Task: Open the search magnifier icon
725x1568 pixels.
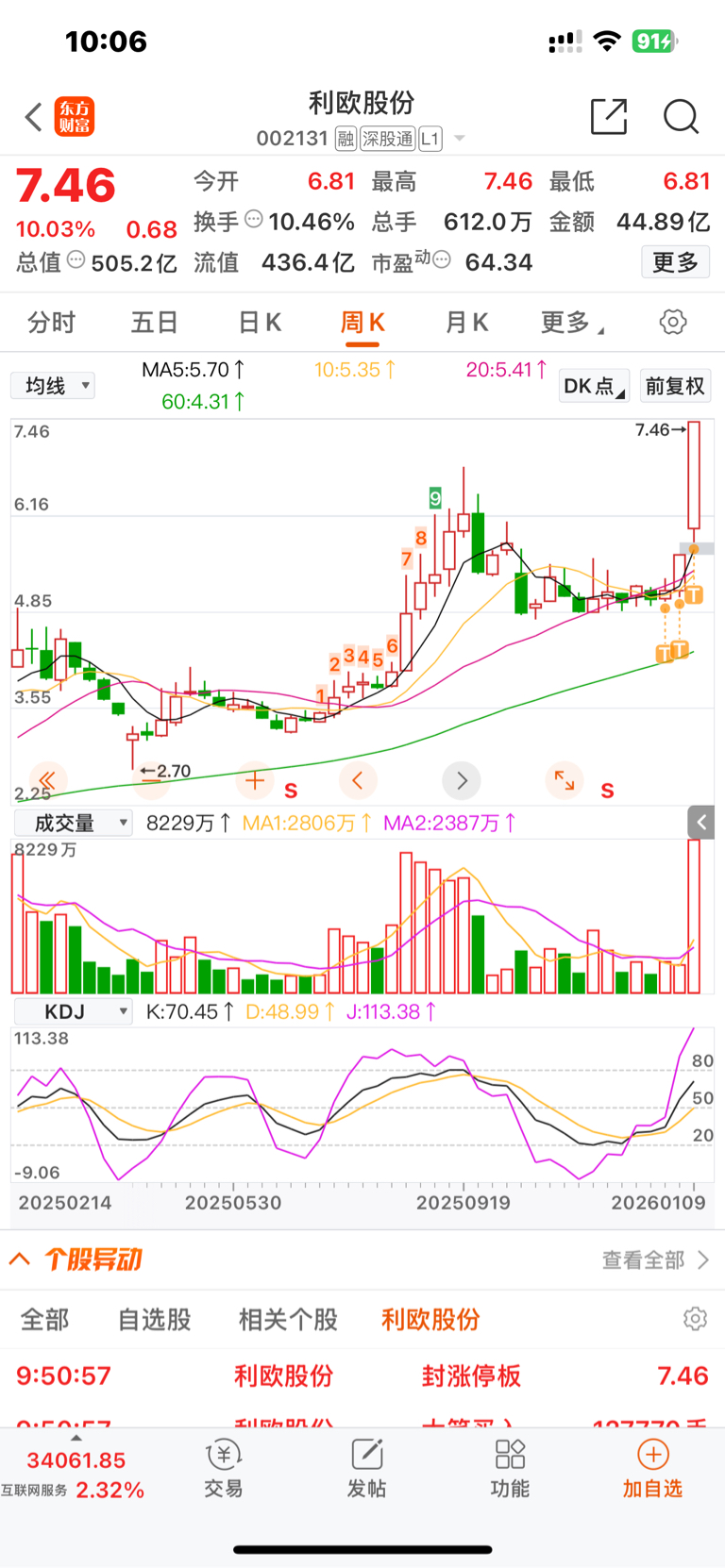Action: (x=681, y=117)
